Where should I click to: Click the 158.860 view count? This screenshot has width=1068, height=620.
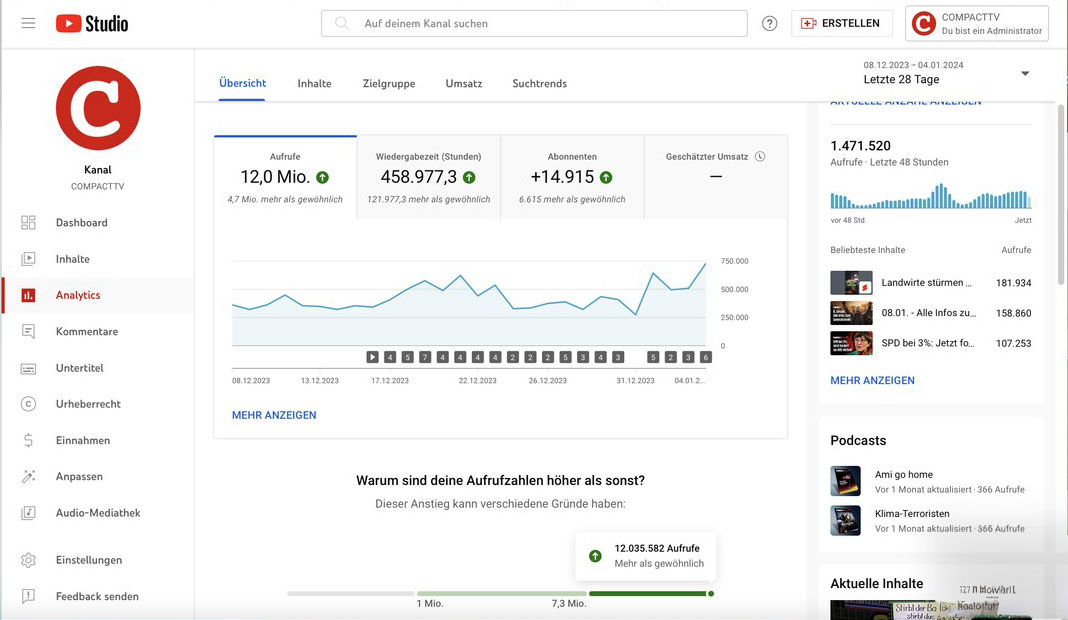1014,313
